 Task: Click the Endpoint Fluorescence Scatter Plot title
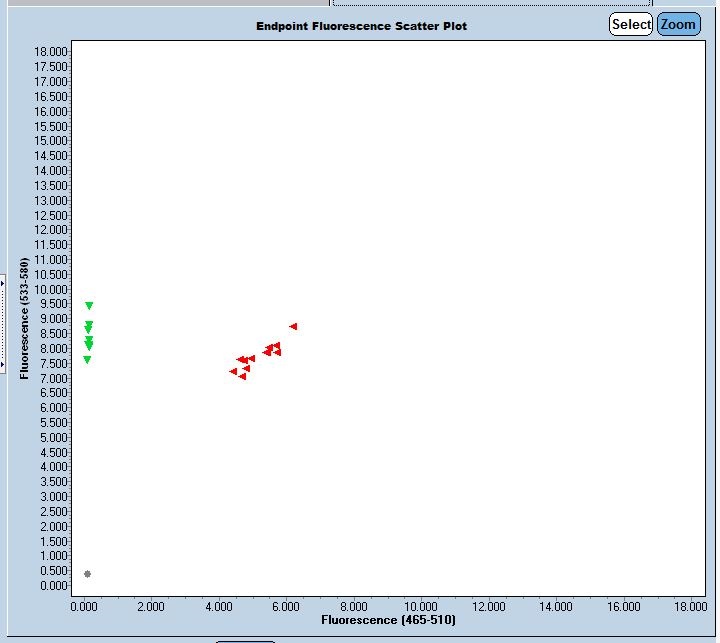361,26
